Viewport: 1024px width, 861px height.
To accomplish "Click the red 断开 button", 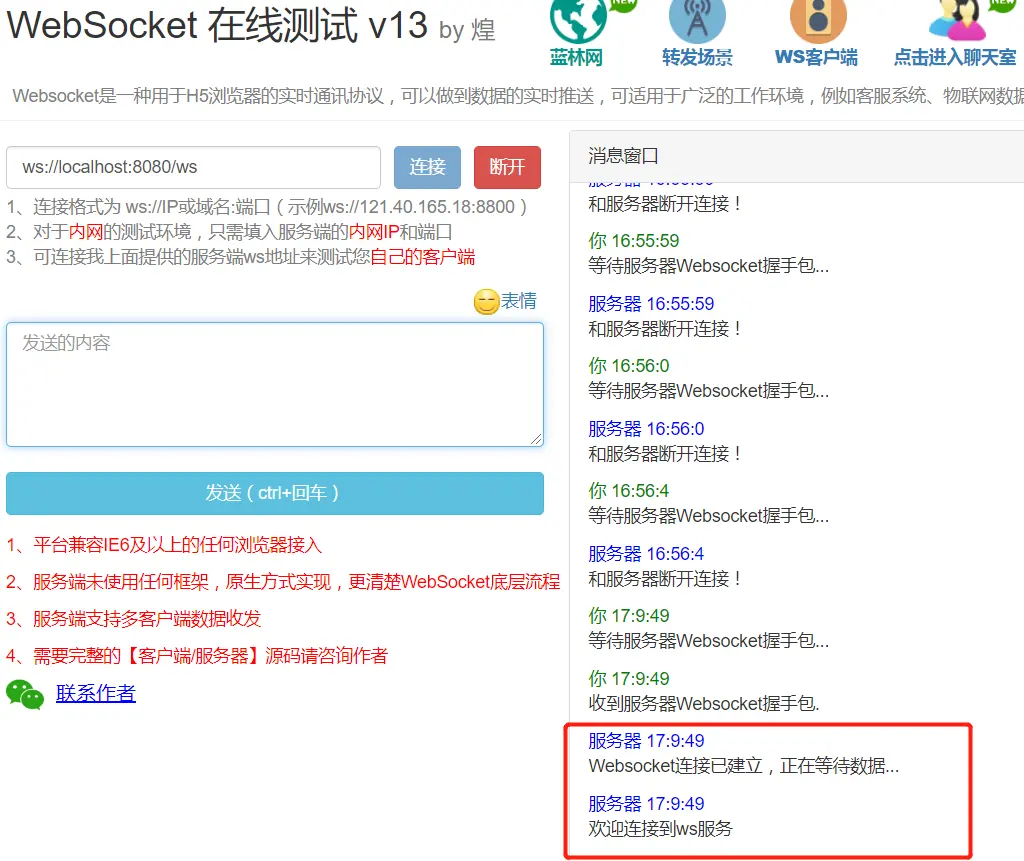I will 507,167.
